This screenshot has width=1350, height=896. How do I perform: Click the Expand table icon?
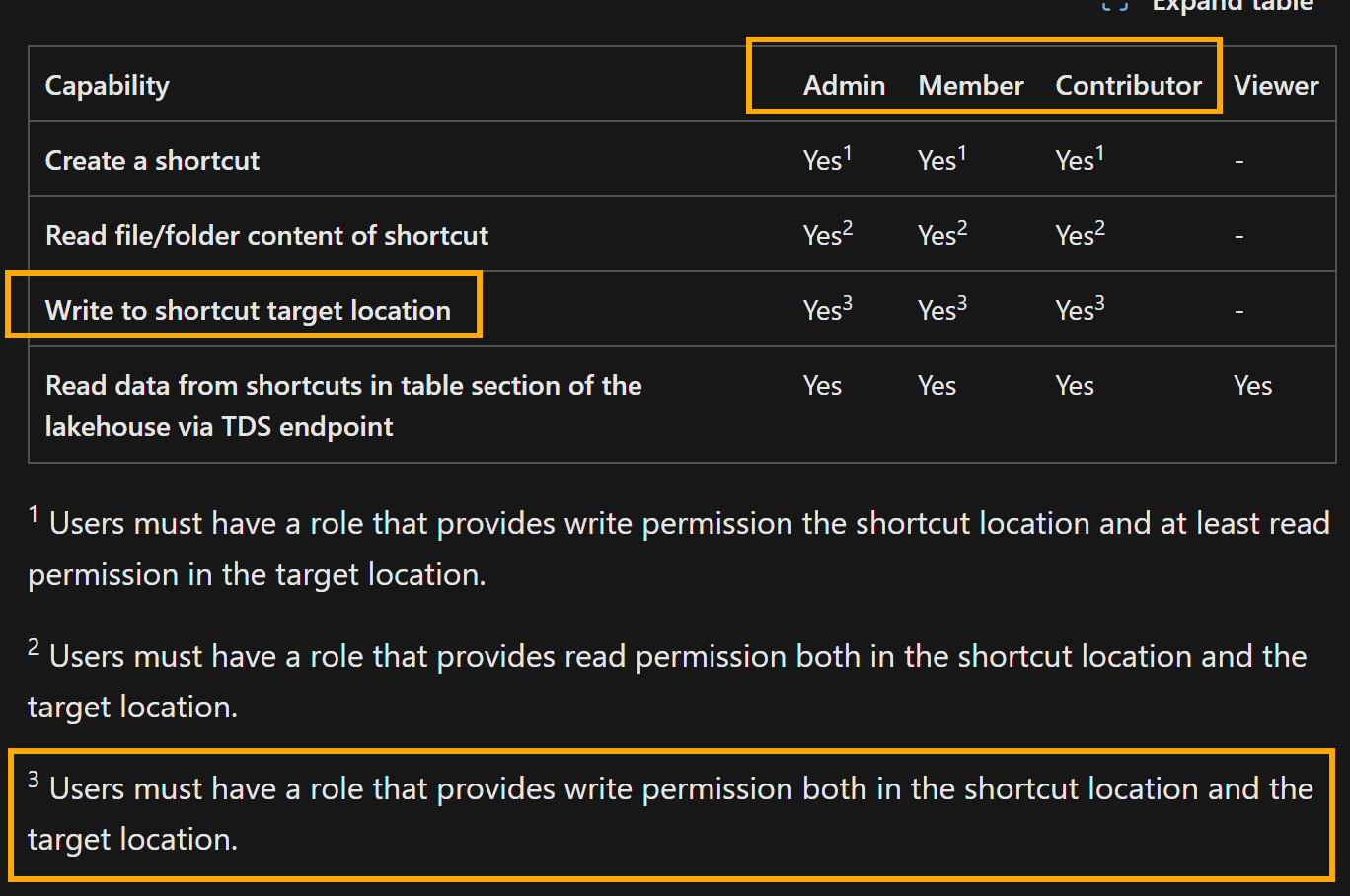[1115, 4]
